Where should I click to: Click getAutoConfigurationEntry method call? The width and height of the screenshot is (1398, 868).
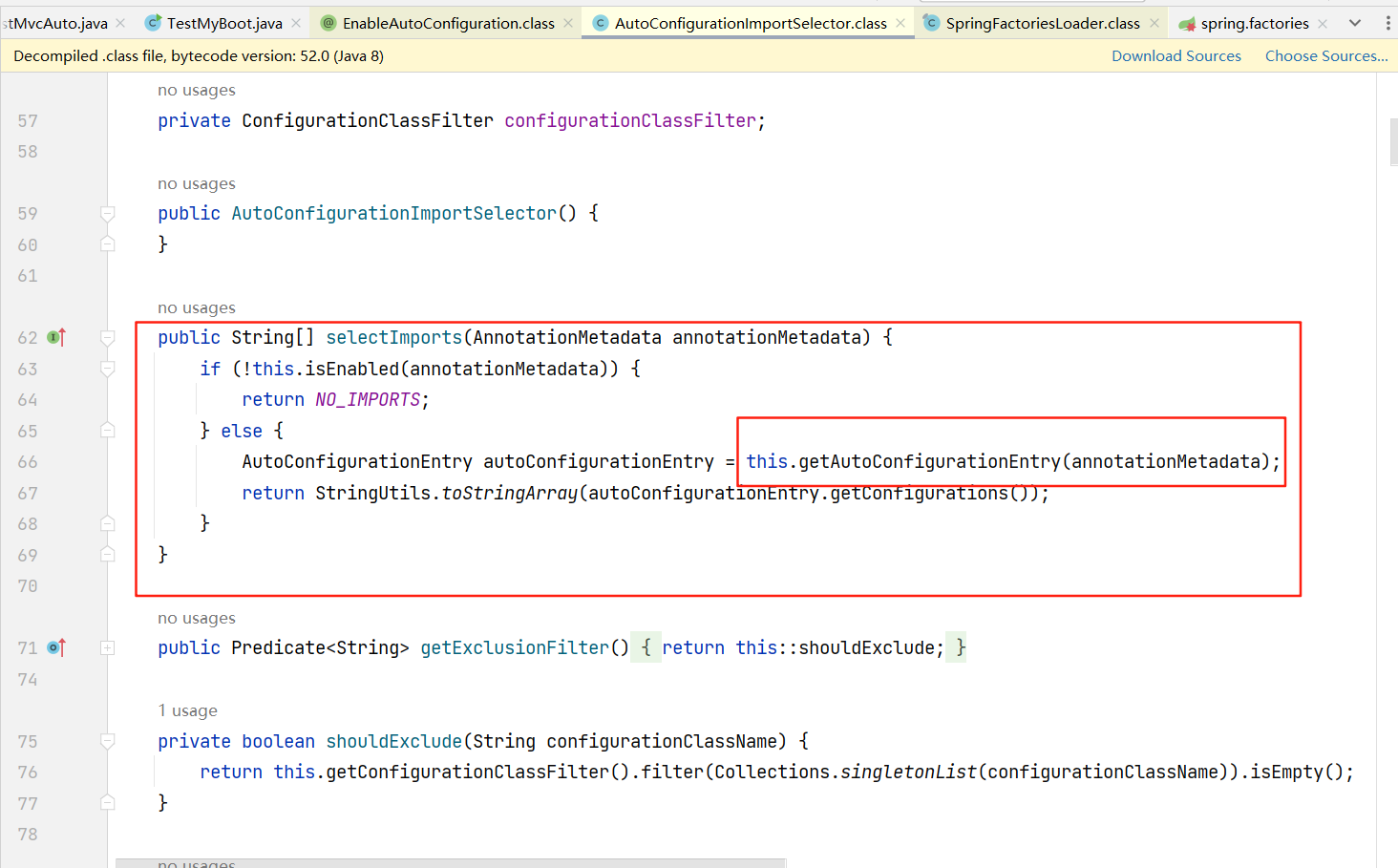(929, 462)
